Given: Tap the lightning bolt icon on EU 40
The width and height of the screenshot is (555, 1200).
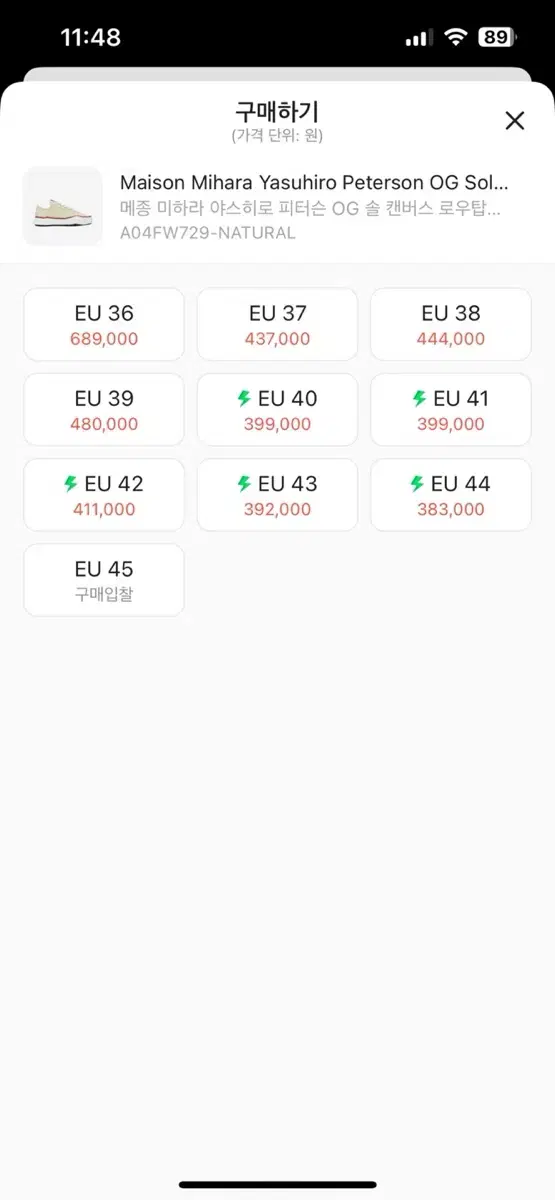Looking at the screenshot, I should (x=243, y=399).
